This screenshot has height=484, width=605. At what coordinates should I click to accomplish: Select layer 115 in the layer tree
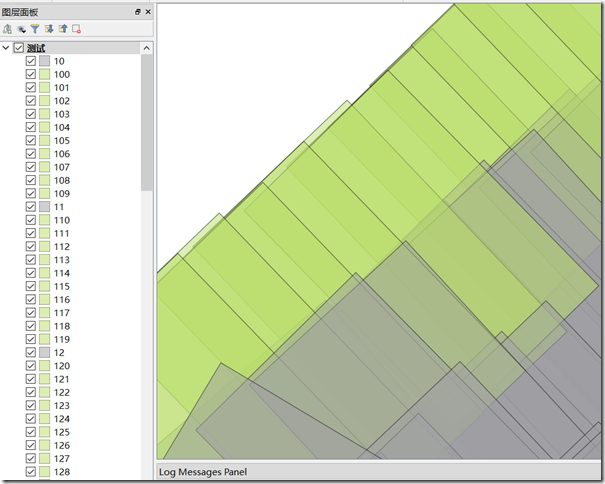pyautogui.click(x=62, y=286)
